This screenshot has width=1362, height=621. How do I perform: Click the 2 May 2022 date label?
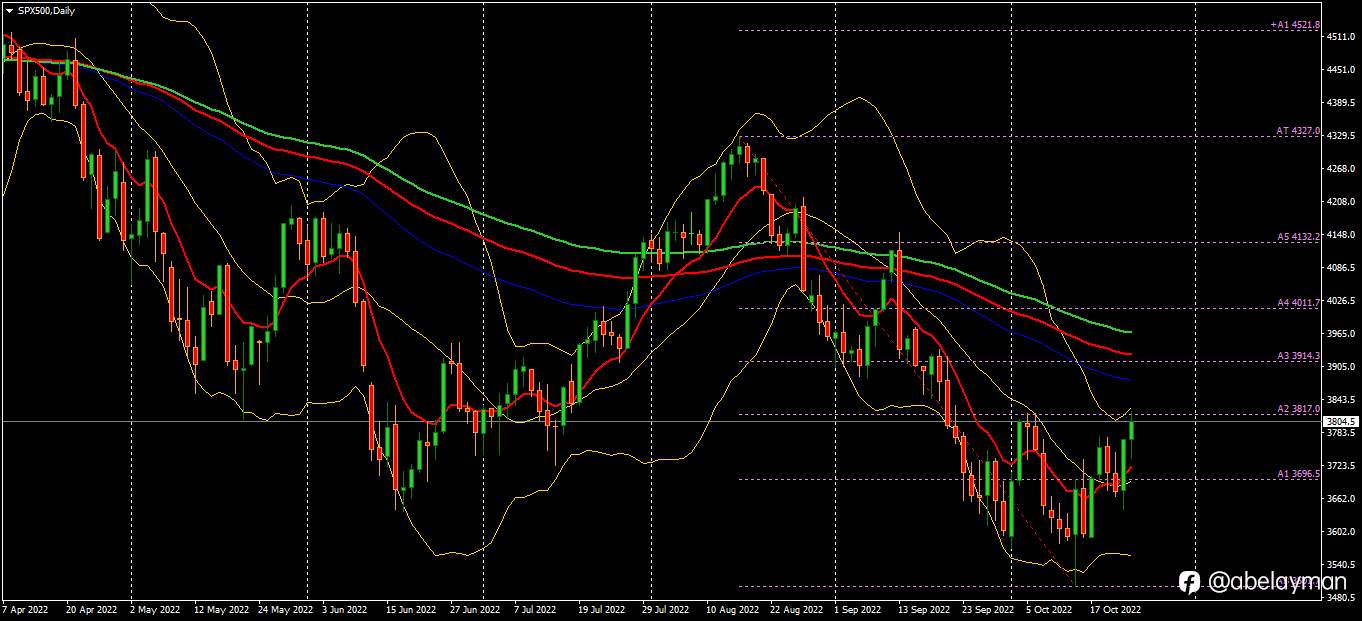click(155, 608)
